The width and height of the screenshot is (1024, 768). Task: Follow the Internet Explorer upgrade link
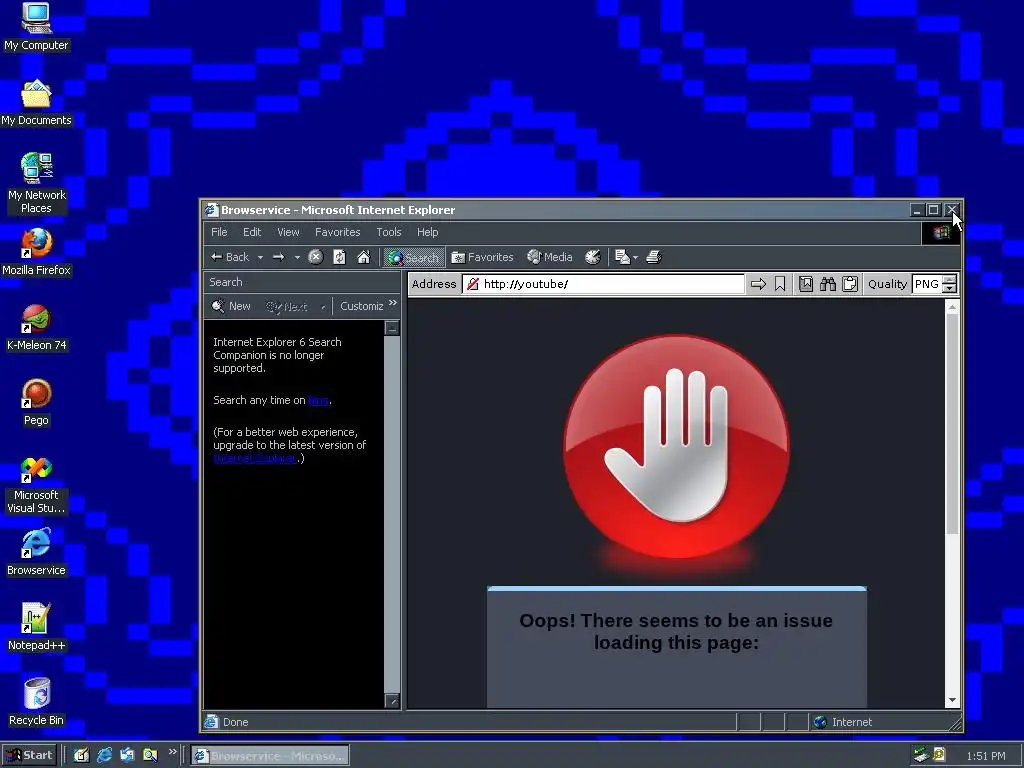[255, 458]
